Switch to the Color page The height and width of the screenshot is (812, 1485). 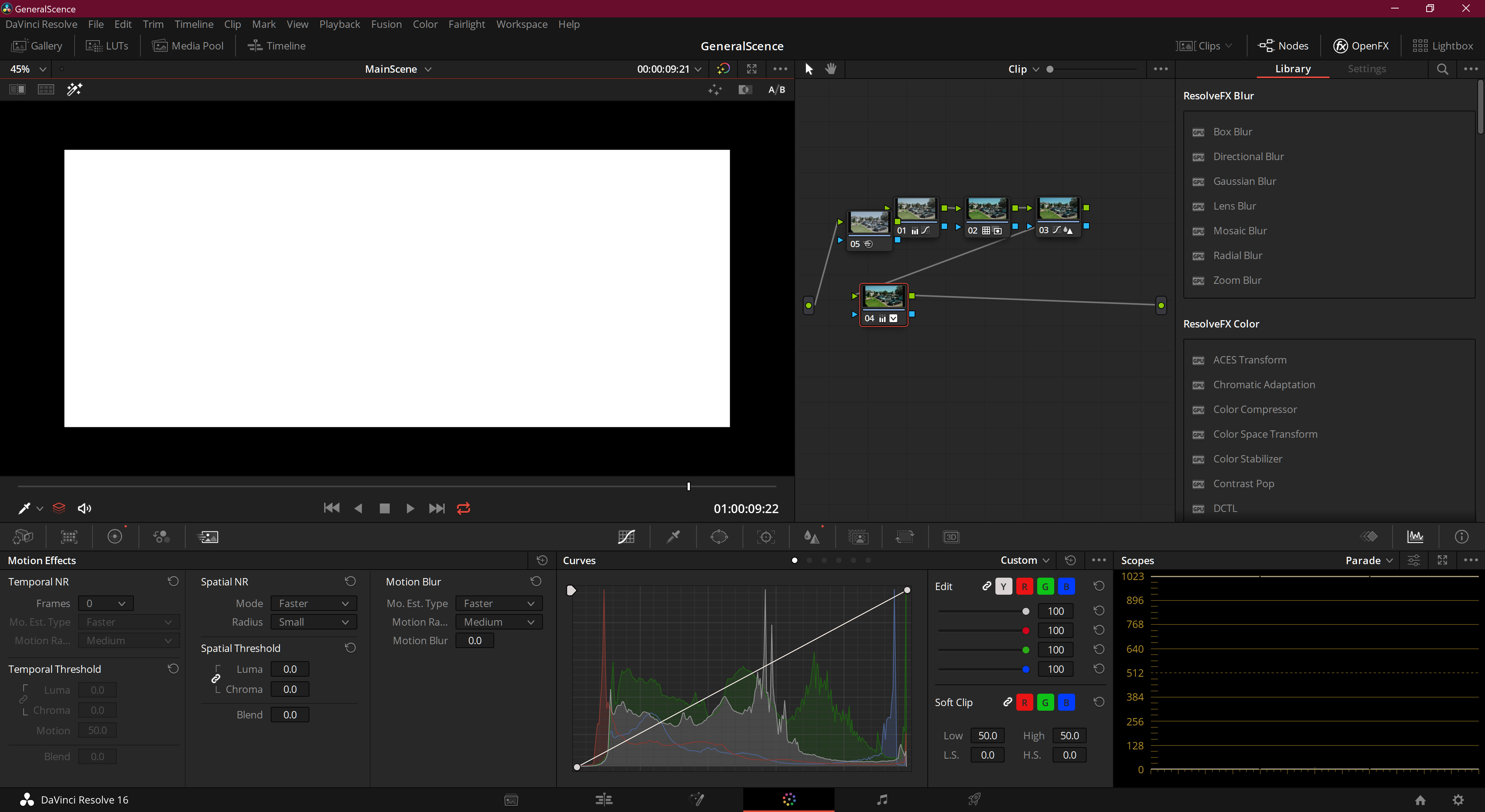point(789,799)
